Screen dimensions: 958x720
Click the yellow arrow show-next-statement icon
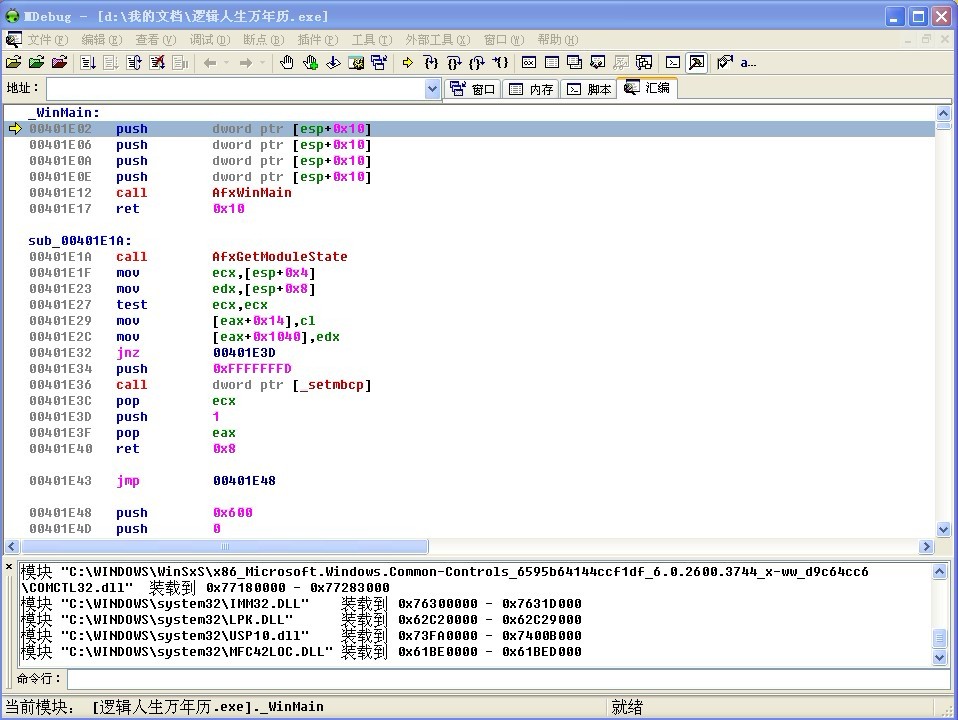tap(407, 62)
